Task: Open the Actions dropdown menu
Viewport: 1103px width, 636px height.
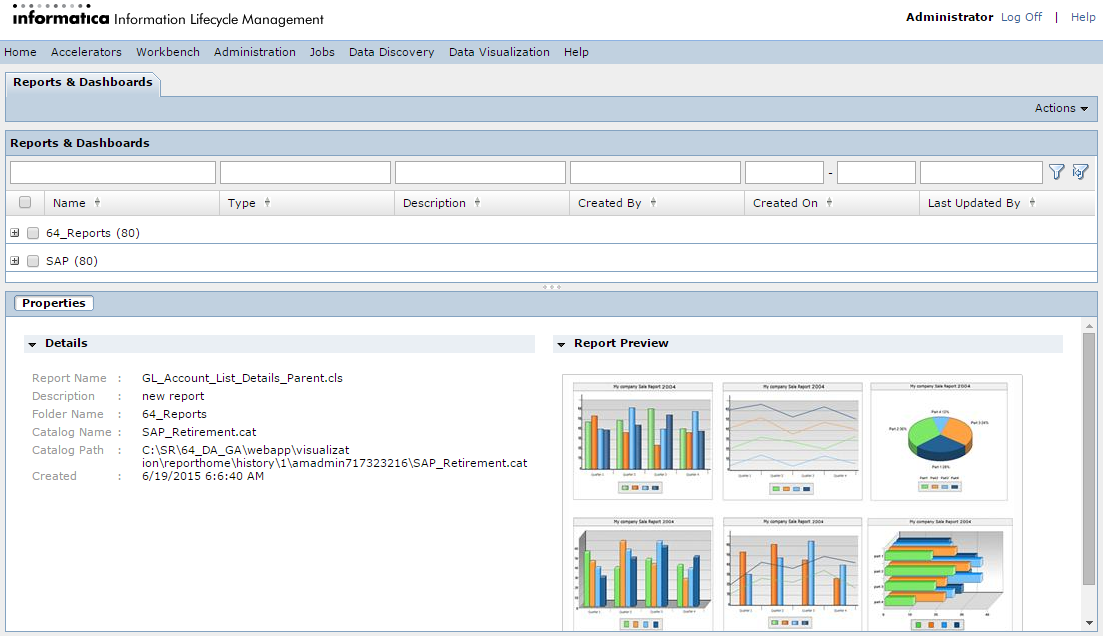Action: click(1061, 108)
